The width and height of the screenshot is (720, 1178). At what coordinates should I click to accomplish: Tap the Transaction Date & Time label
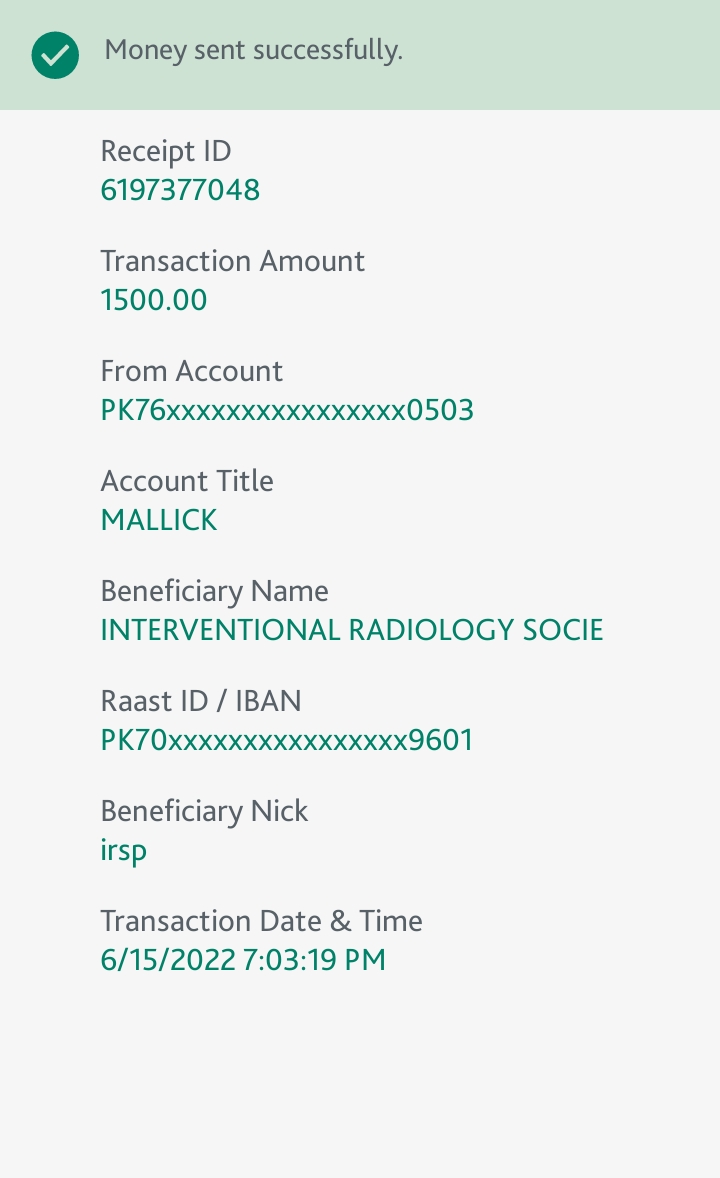coord(261,921)
